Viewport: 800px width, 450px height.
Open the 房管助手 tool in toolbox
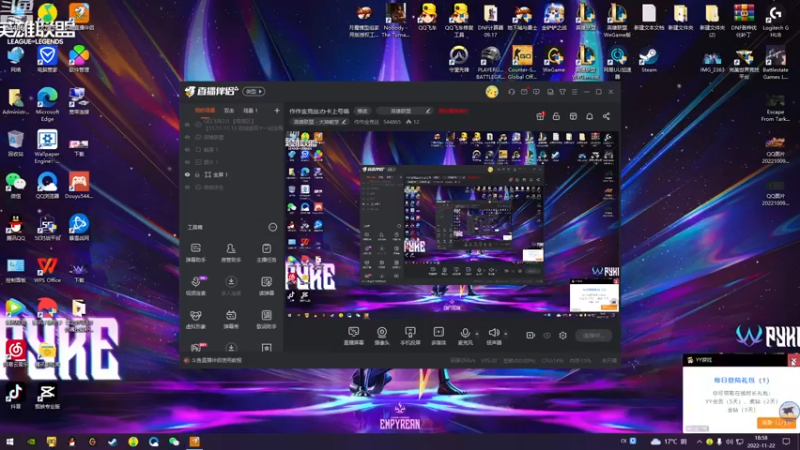pos(231,253)
